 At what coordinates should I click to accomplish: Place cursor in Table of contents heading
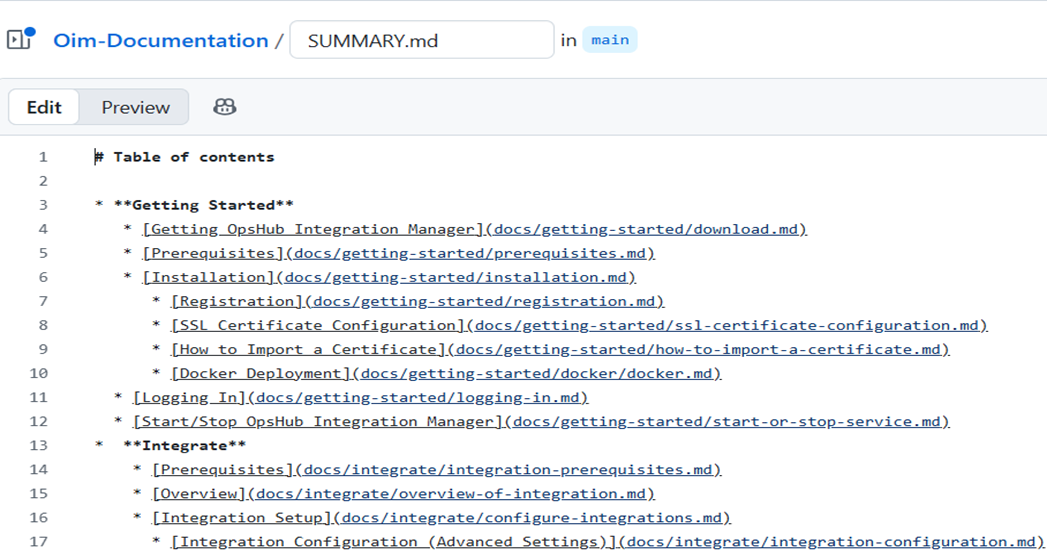pos(193,157)
